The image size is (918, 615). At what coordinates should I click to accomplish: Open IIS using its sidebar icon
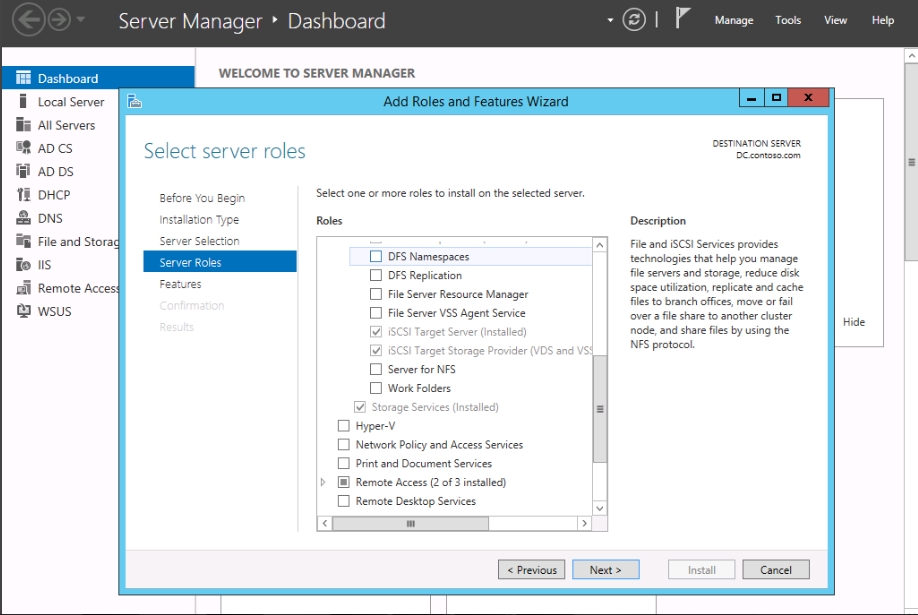coord(24,265)
